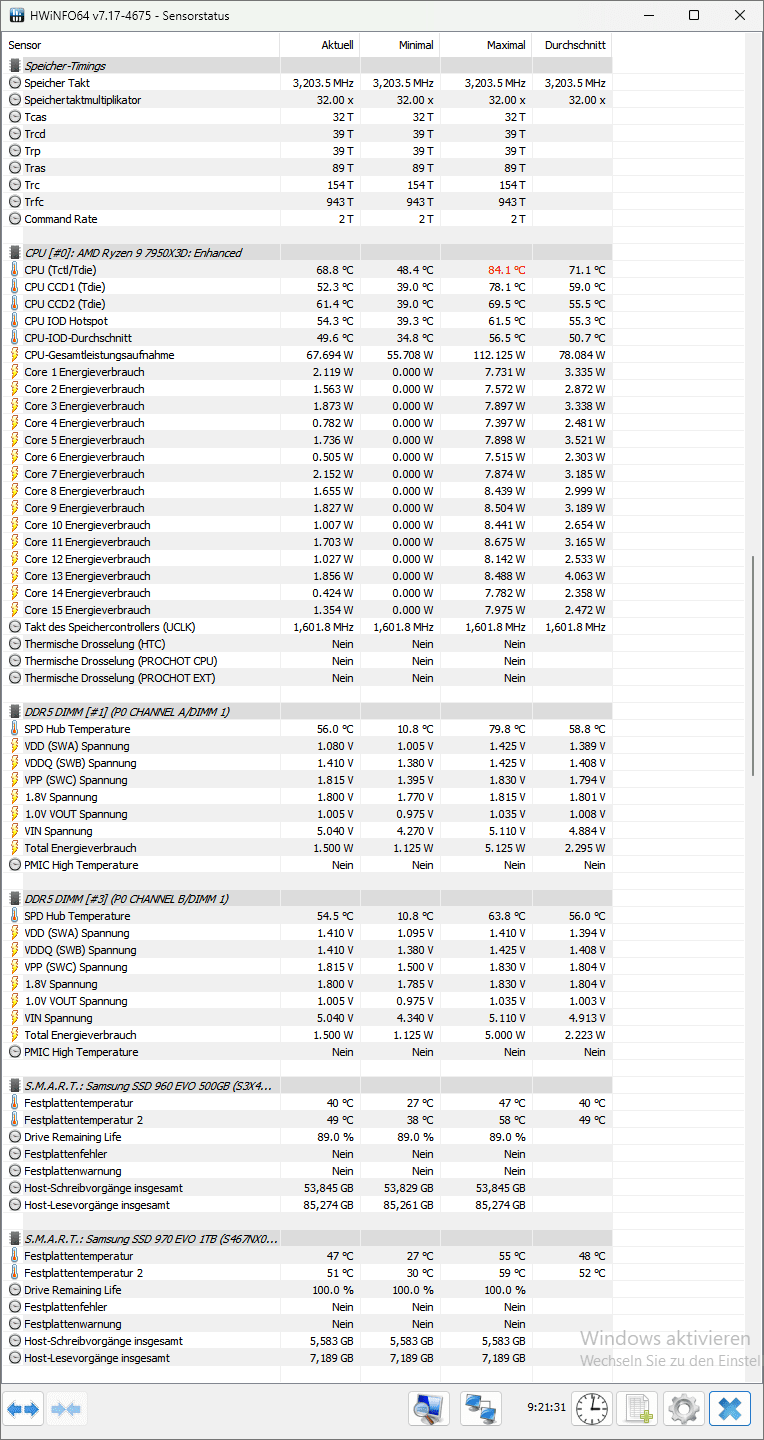Select the Speichertaktmultiplikator row
764x1440 pixels.
pos(306,100)
